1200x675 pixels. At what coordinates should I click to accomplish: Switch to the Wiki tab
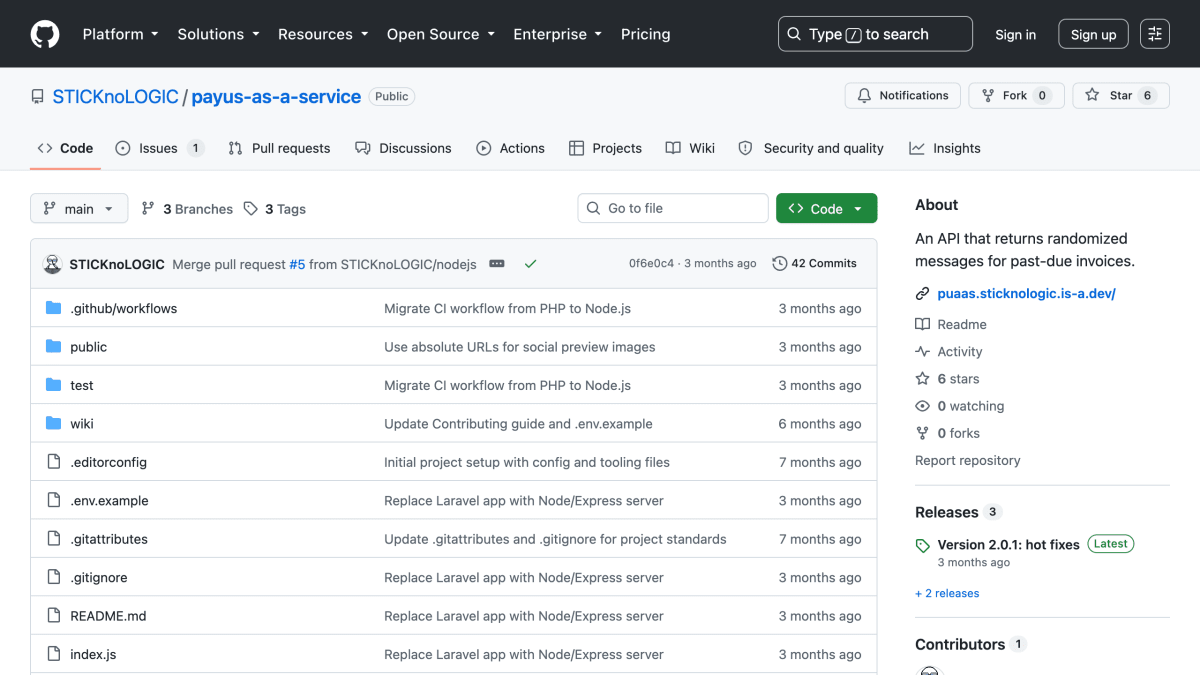point(690,148)
